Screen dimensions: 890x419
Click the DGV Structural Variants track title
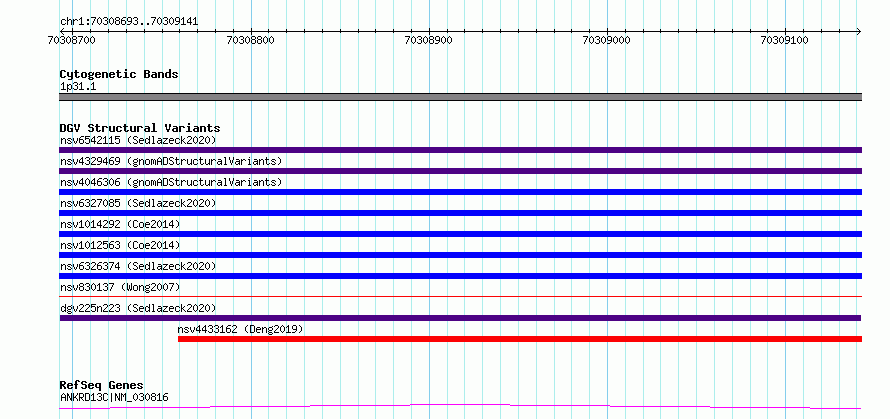click(x=140, y=128)
